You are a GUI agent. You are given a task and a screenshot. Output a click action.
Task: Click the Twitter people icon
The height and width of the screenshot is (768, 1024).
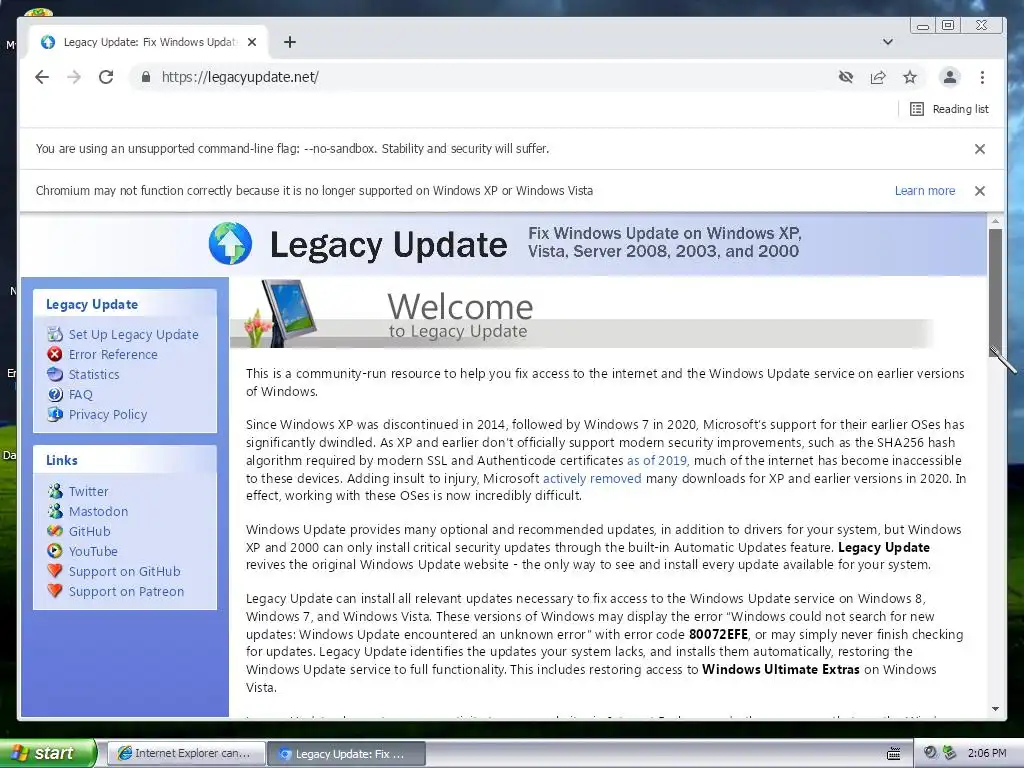pos(55,490)
